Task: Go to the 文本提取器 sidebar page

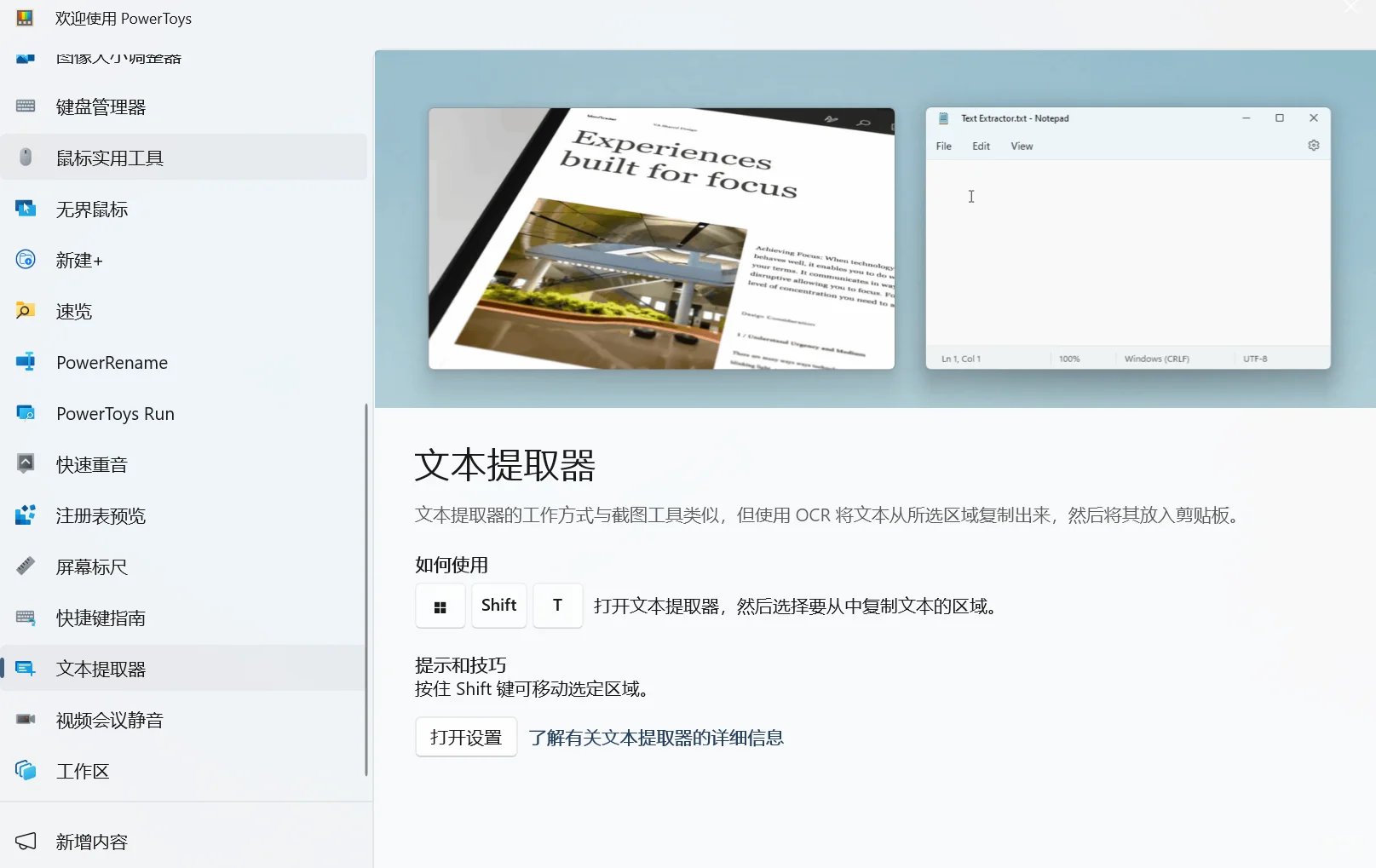Action: point(184,669)
